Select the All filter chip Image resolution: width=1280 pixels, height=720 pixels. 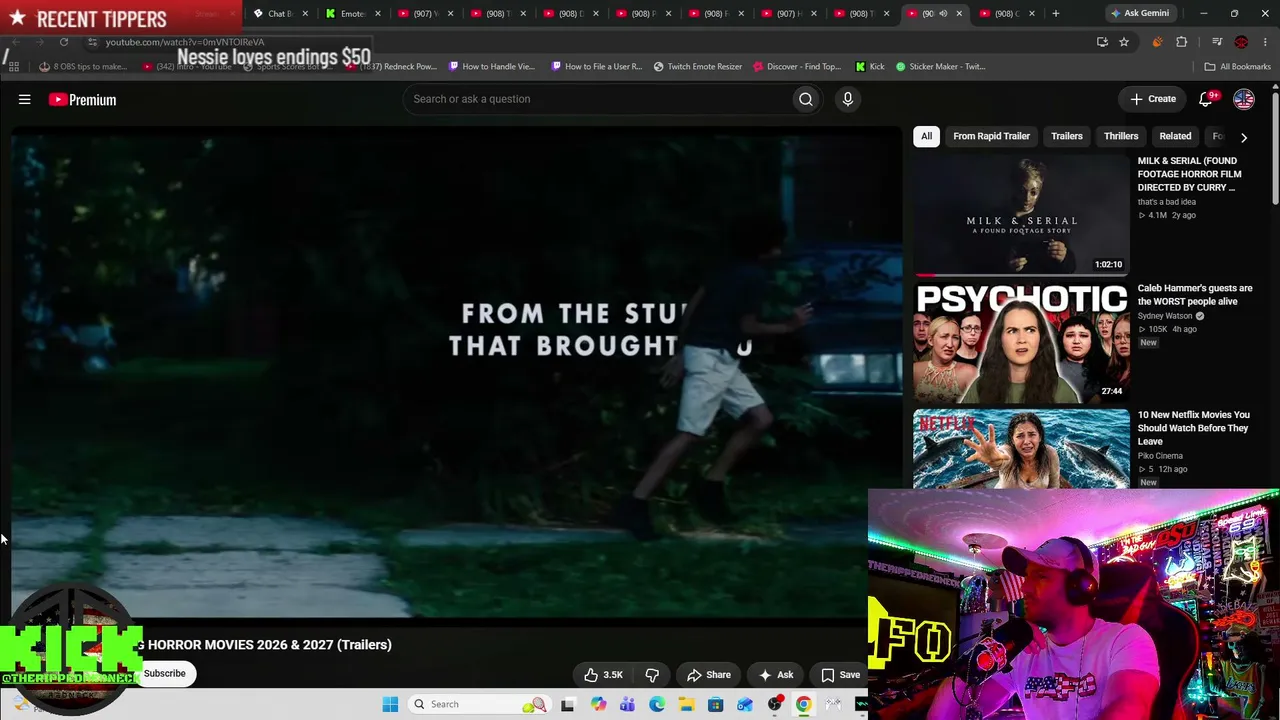(926, 136)
